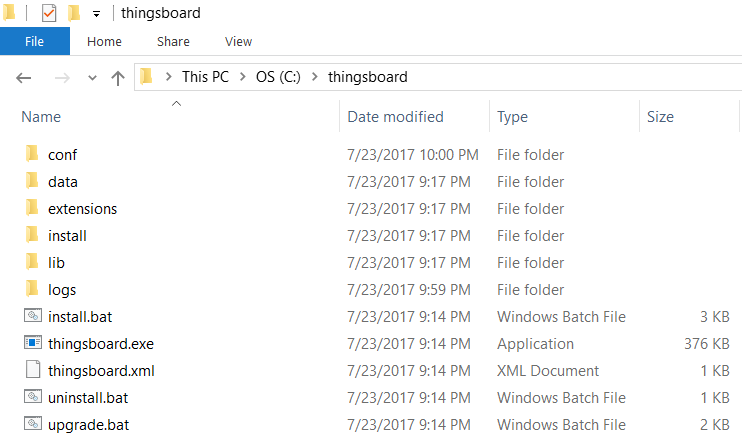Click the Up one level arrow
742x441 pixels.
pyautogui.click(x=118, y=77)
